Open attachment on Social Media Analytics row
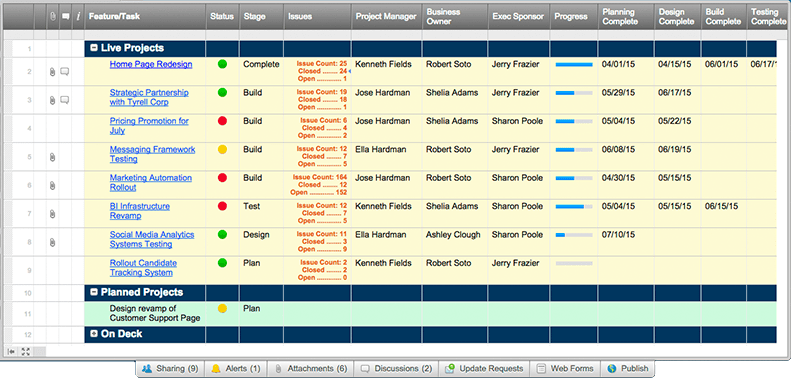791x378 pixels. 52,243
